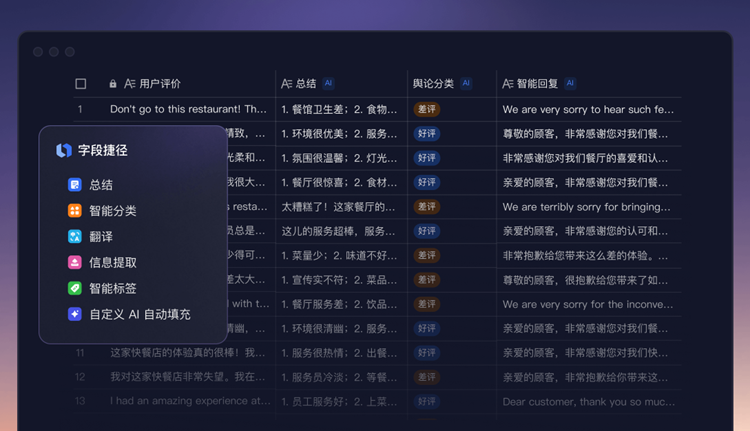750x431 pixels.
Task: Click the 智能分类 orange grid icon
Action: click(75, 210)
